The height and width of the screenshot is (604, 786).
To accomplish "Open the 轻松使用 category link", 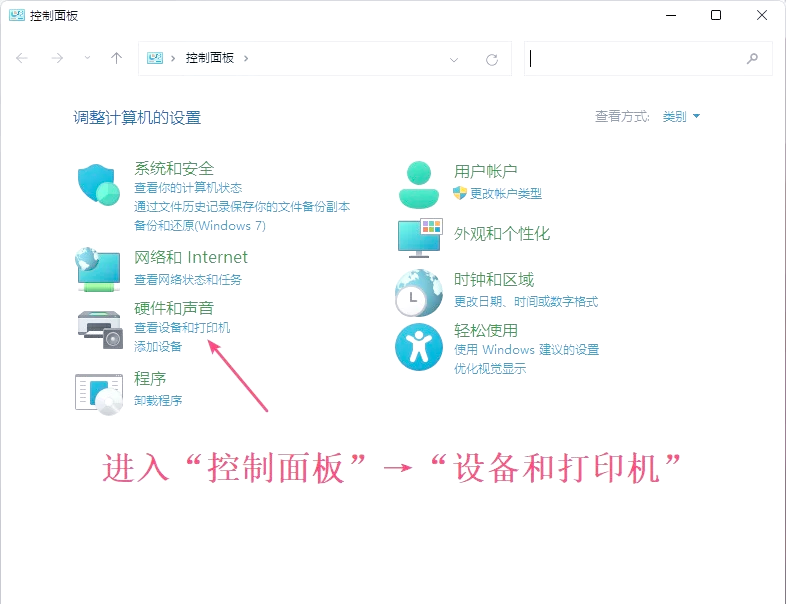I will (x=486, y=330).
